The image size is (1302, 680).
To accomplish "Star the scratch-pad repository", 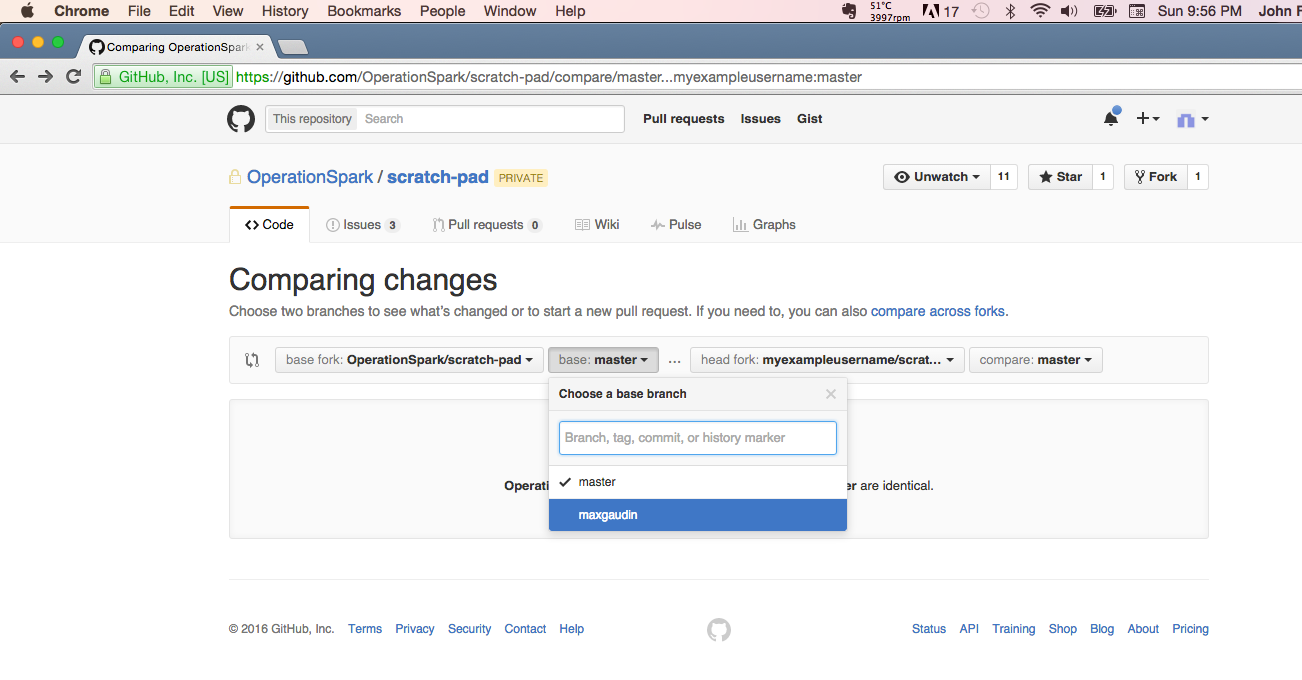I will point(1060,177).
